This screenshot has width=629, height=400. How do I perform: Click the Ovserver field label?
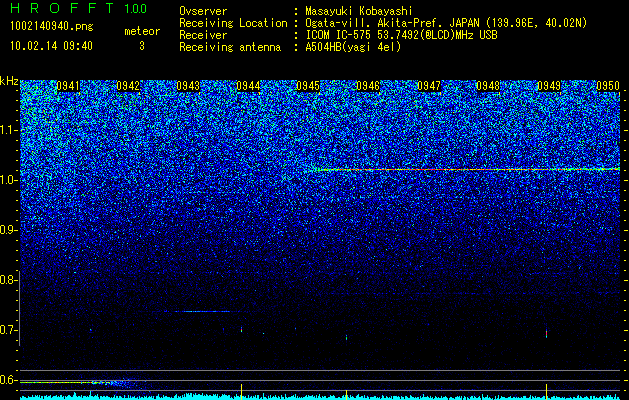click(203, 11)
